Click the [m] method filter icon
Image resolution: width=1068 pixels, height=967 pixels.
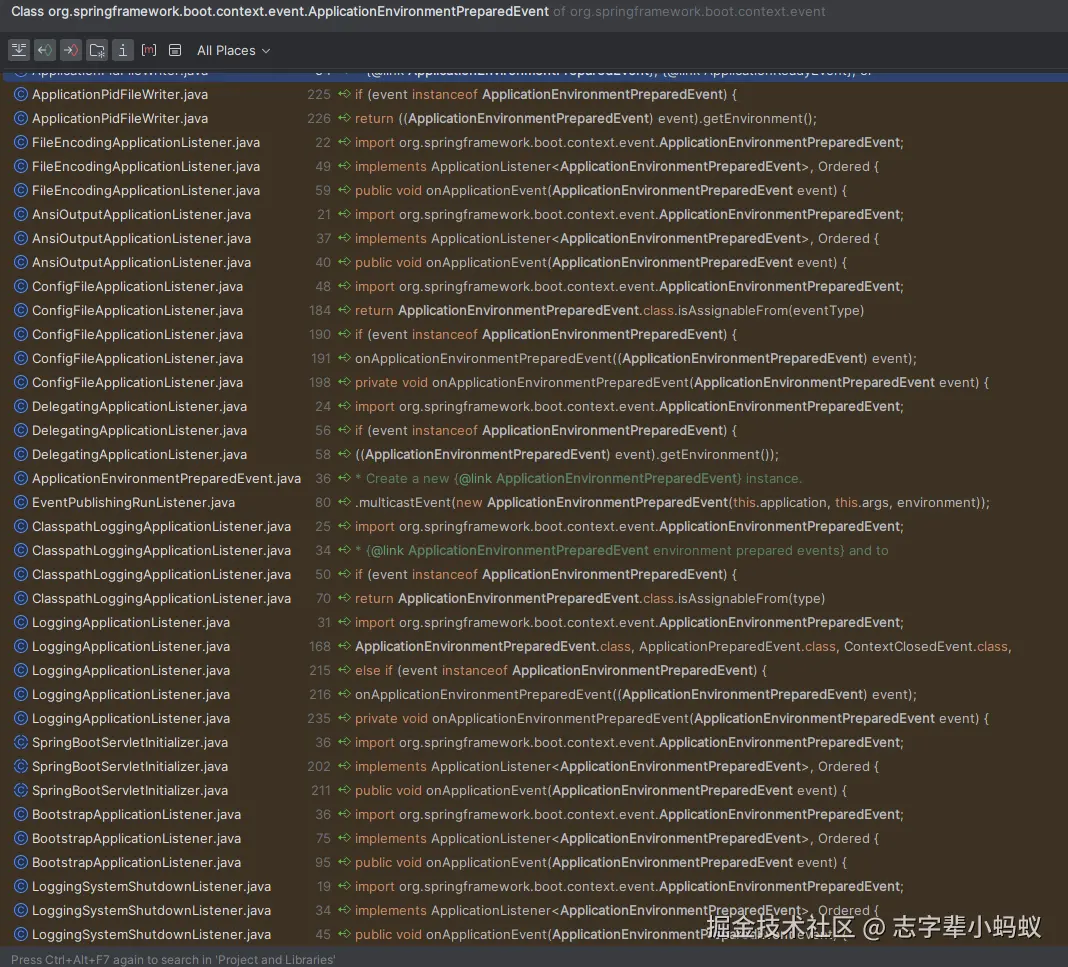click(x=148, y=50)
